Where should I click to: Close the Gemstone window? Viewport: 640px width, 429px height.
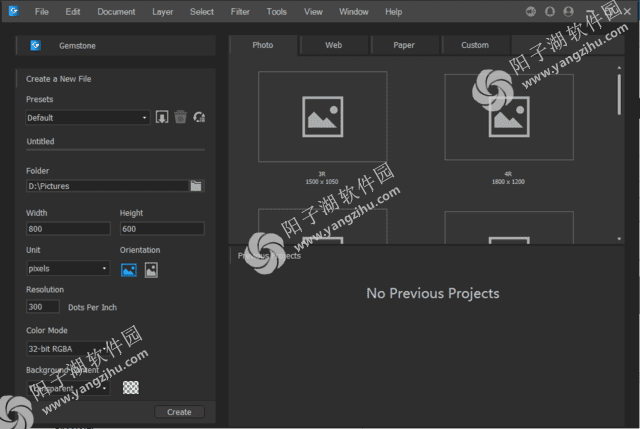click(x=627, y=12)
